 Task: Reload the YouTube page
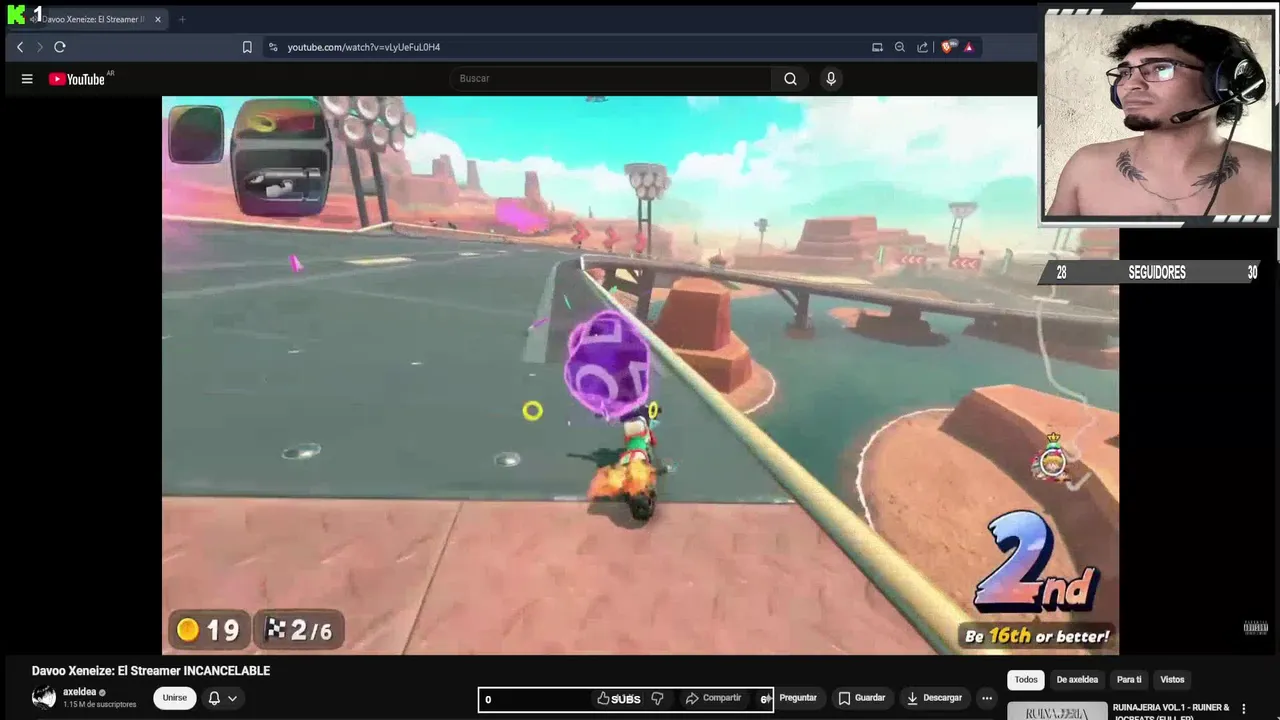(x=60, y=47)
